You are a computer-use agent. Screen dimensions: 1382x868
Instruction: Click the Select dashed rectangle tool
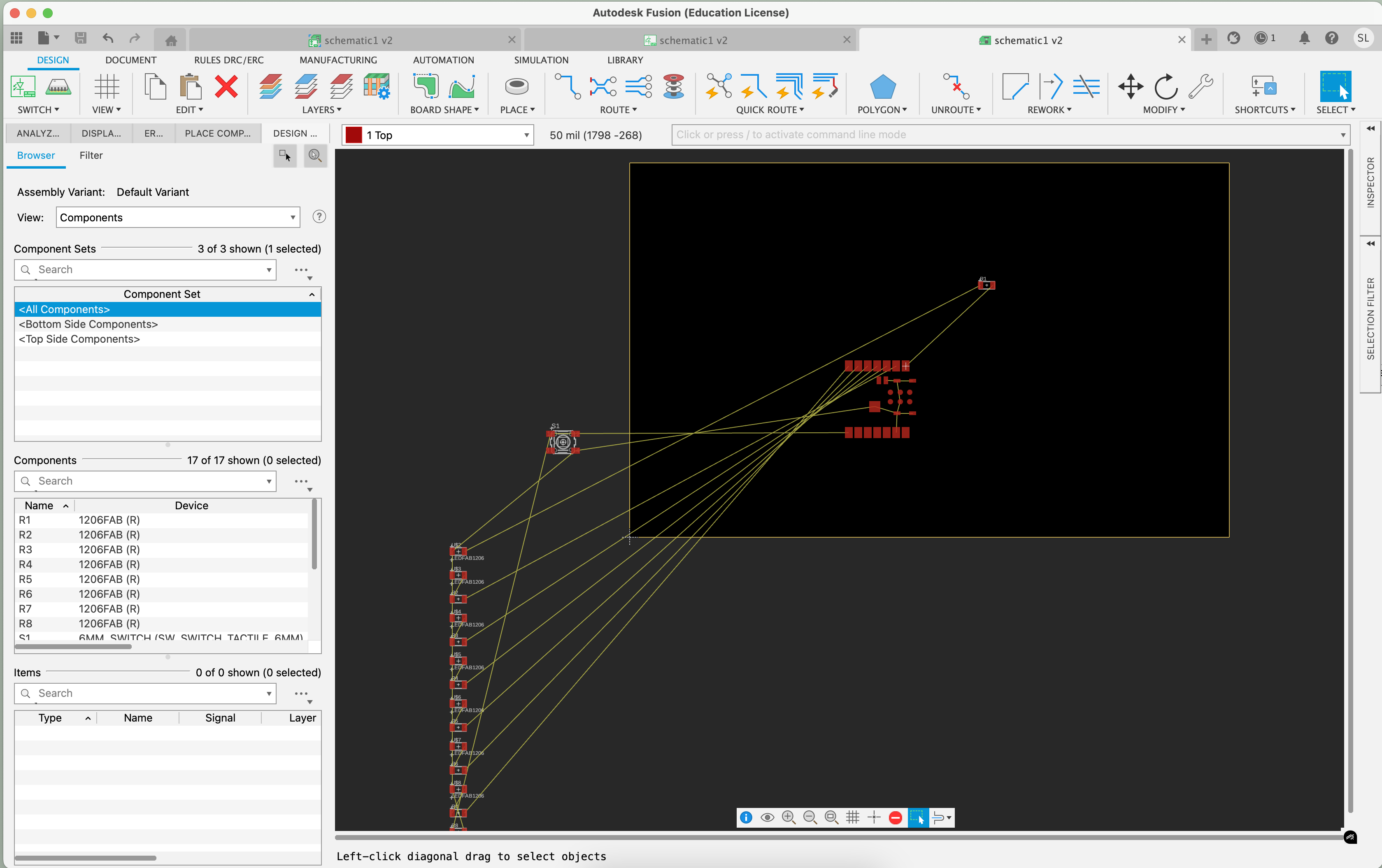click(x=1335, y=87)
